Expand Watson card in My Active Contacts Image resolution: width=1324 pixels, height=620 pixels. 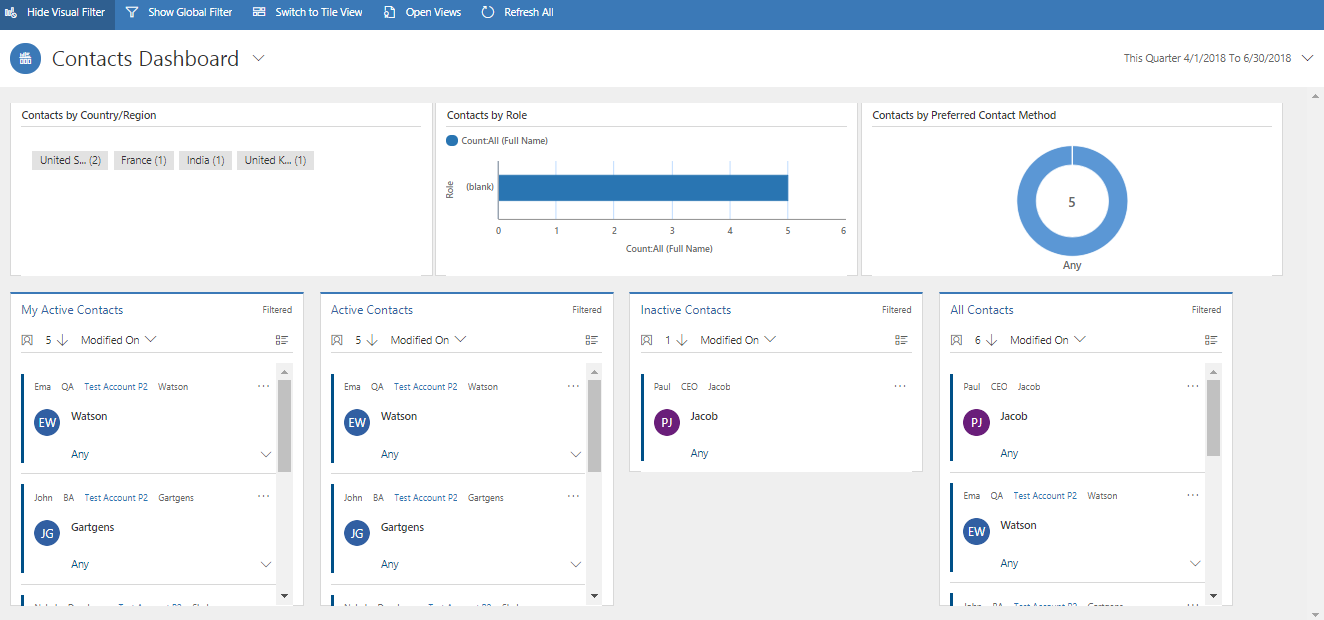pos(266,454)
